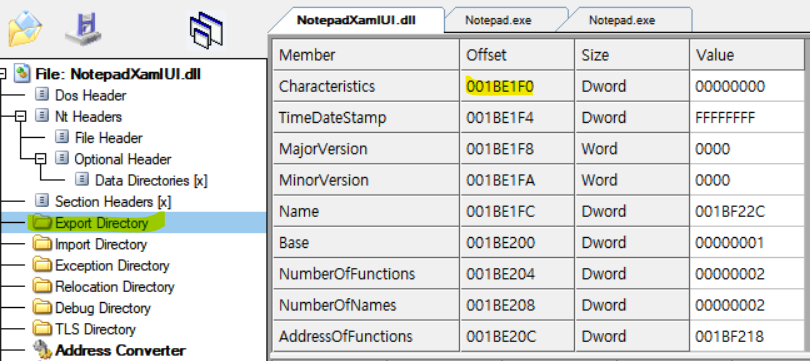The height and width of the screenshot is (361, 810).
Task: Select the TimeDateStamp member cell
Action: coord(366,118)
